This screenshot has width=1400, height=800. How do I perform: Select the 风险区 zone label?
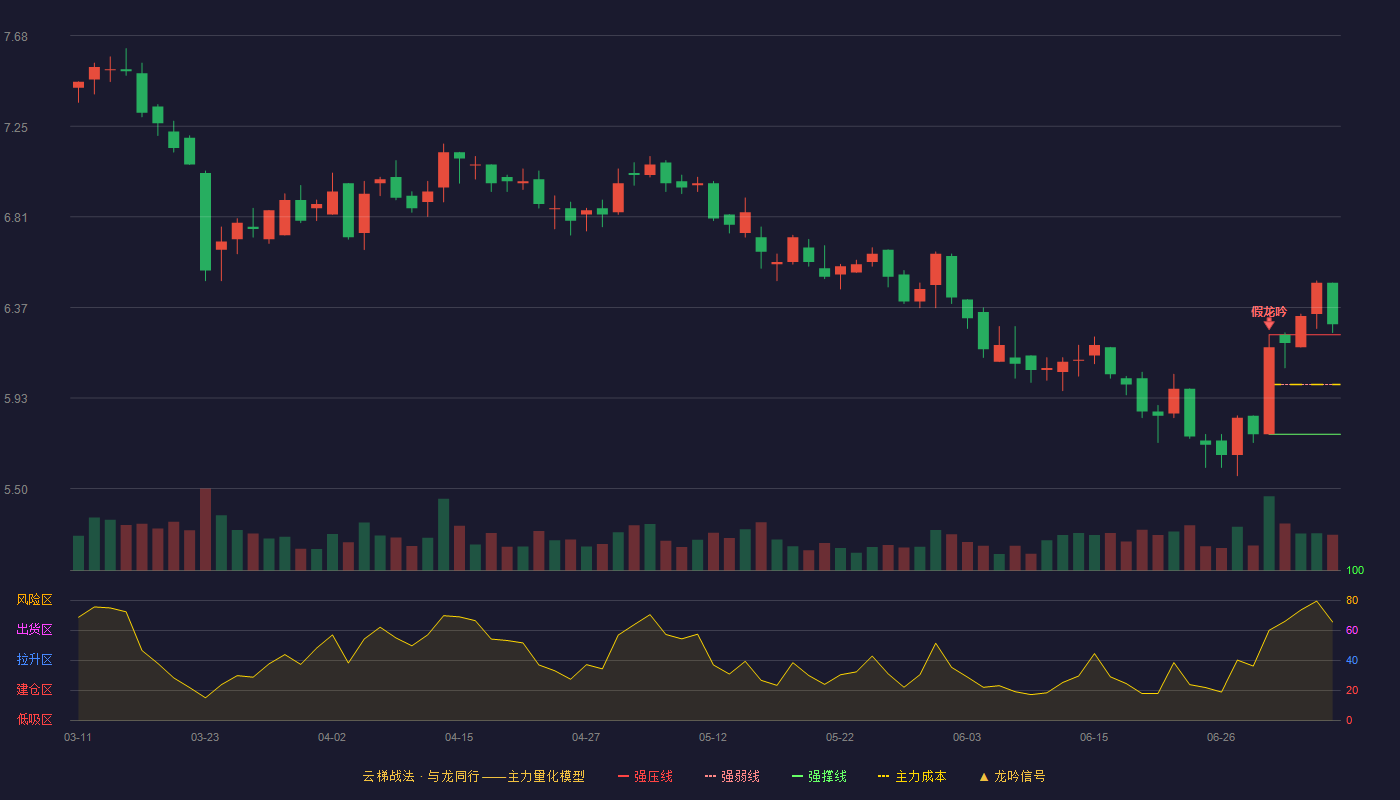[34, 600]
